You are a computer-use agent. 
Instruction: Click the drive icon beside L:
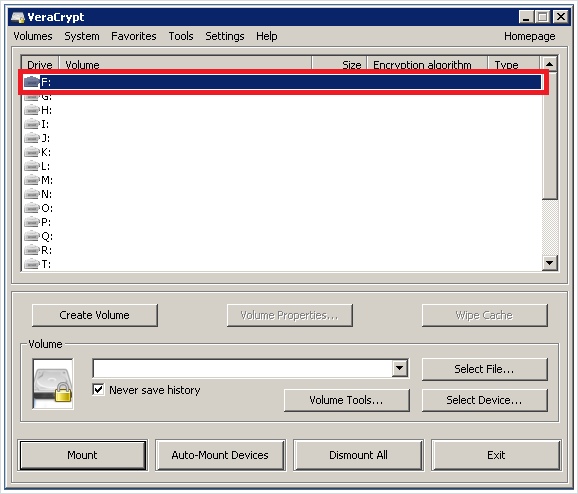[x=32, y=166]
